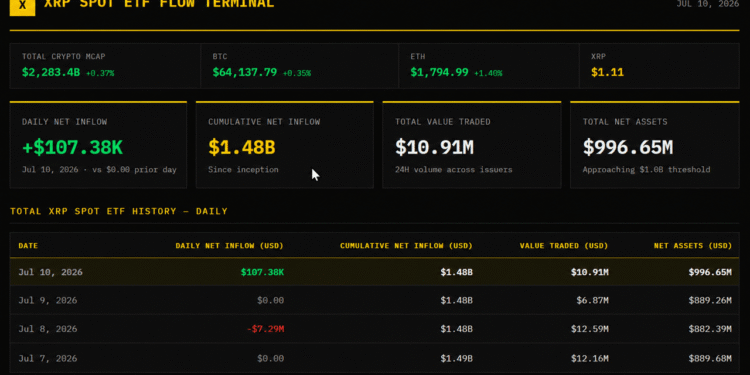The height and width of the screenshot is (375, 750).
Task: Click the 'Since inception' caption
Action: (243, 170)
